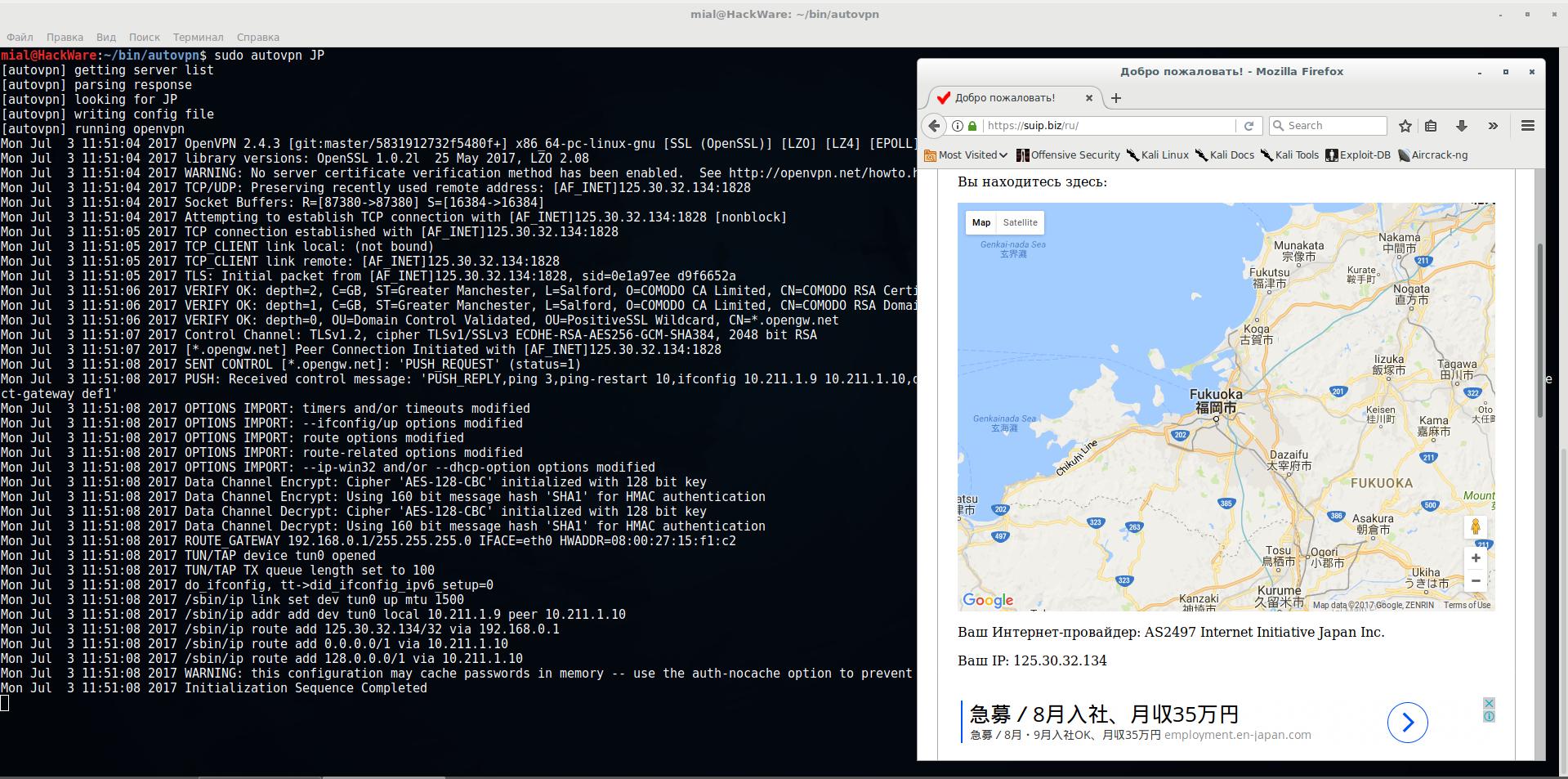This screenshot has width=1568, height=779.
Task: Show bookmarks list icon
Action: pyautogui.click(x=1431, y=126)
